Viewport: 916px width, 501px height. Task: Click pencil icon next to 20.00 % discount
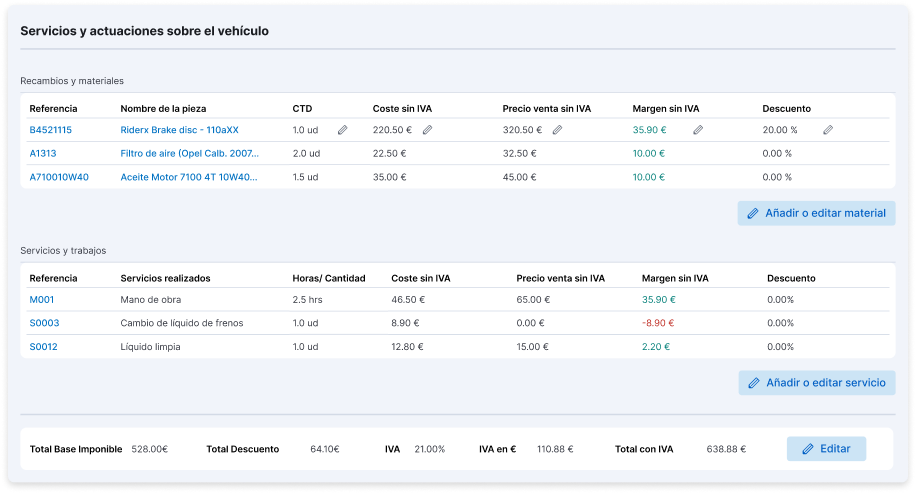click(827, 130)
